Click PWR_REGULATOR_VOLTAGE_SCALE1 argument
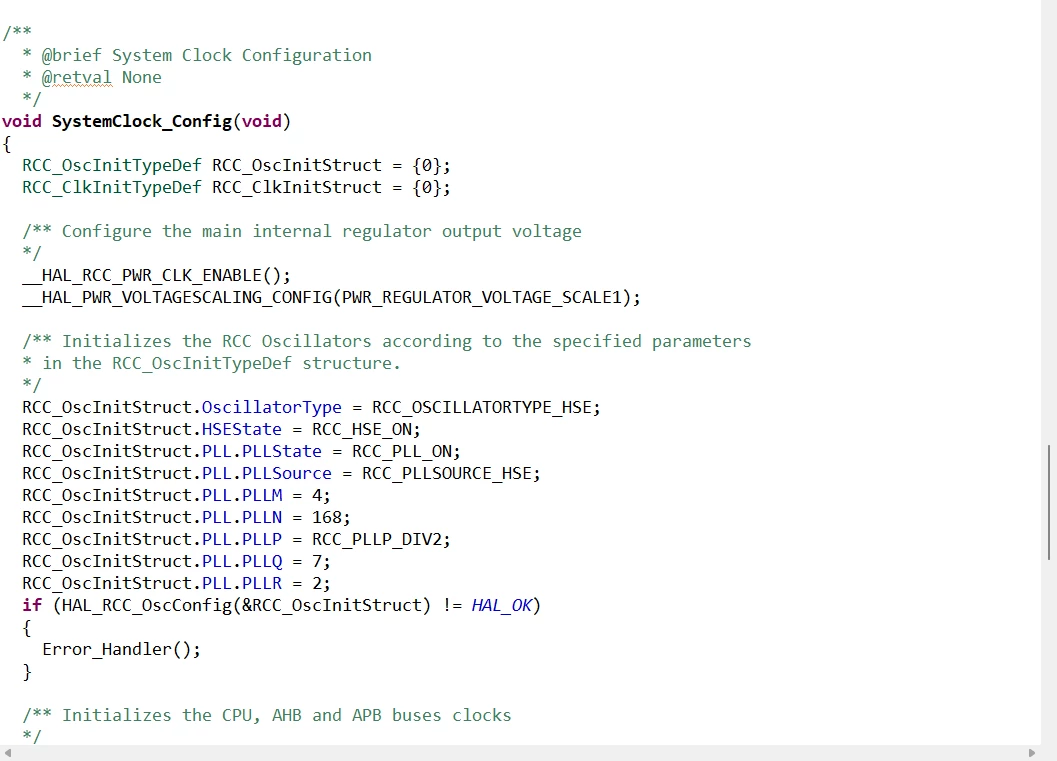1057x761 pixels. pos(481,297)
